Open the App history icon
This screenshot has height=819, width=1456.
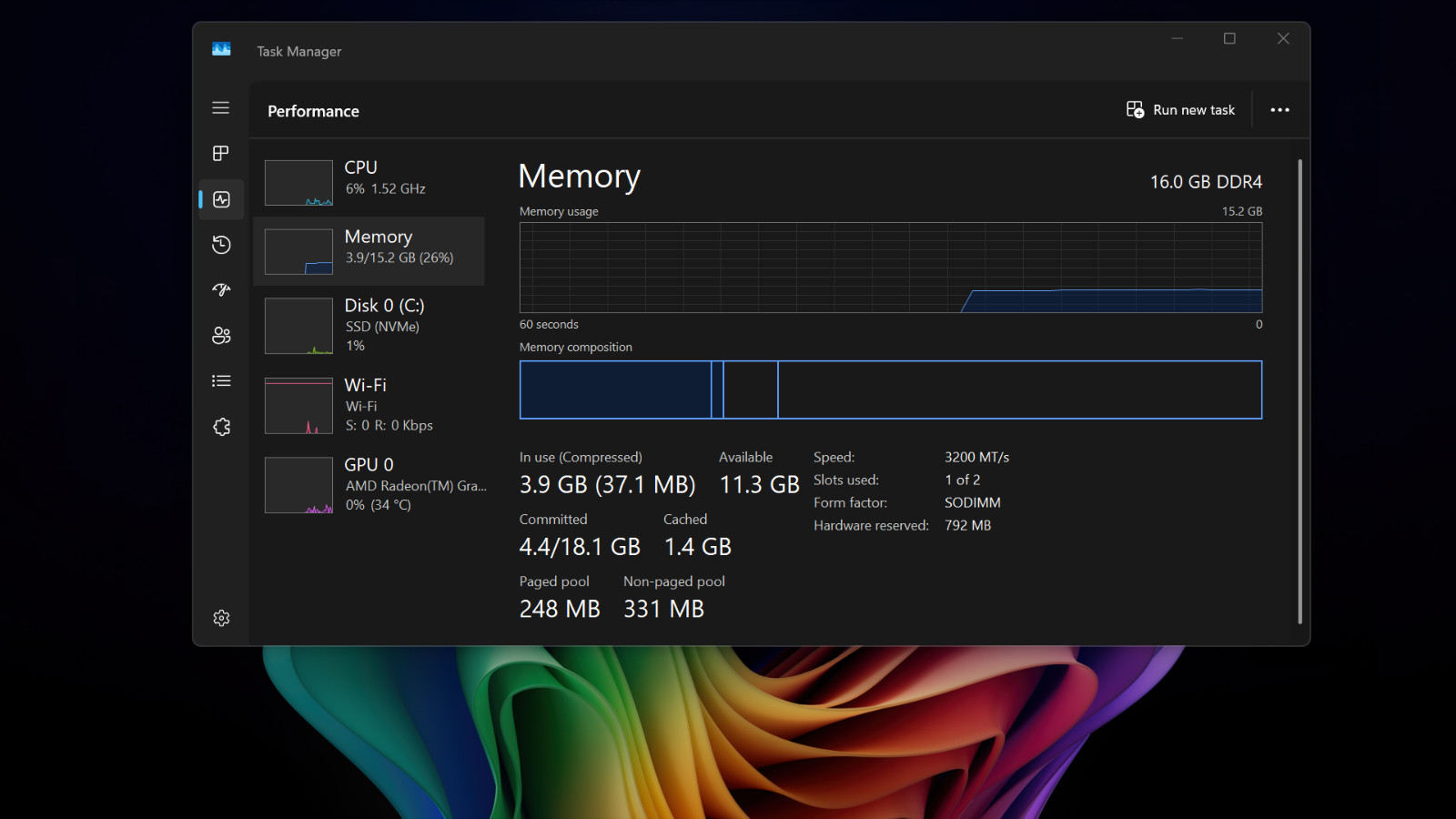pos(220,244)
